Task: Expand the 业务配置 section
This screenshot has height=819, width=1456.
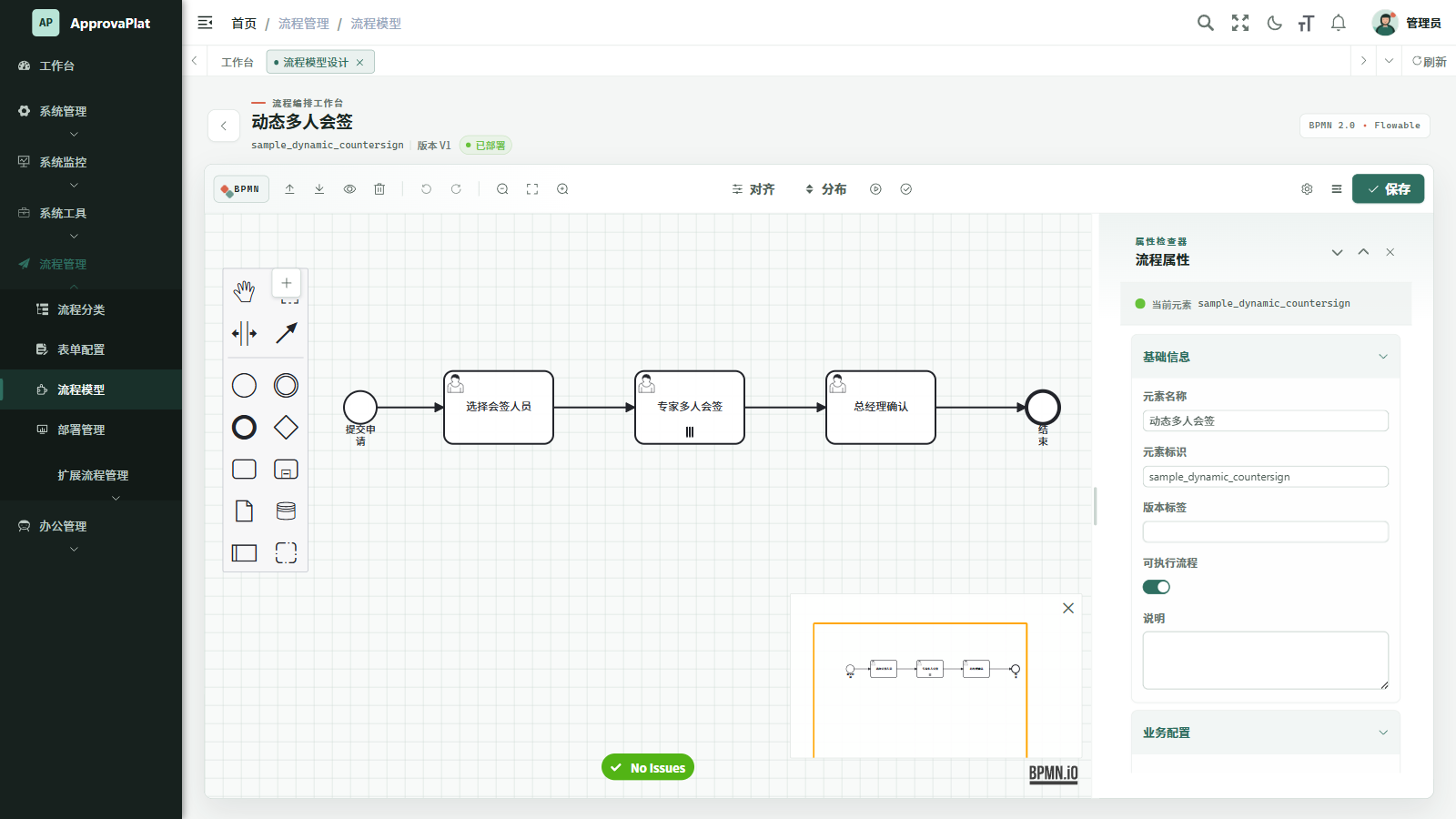Action: [x=1266, y=733]
